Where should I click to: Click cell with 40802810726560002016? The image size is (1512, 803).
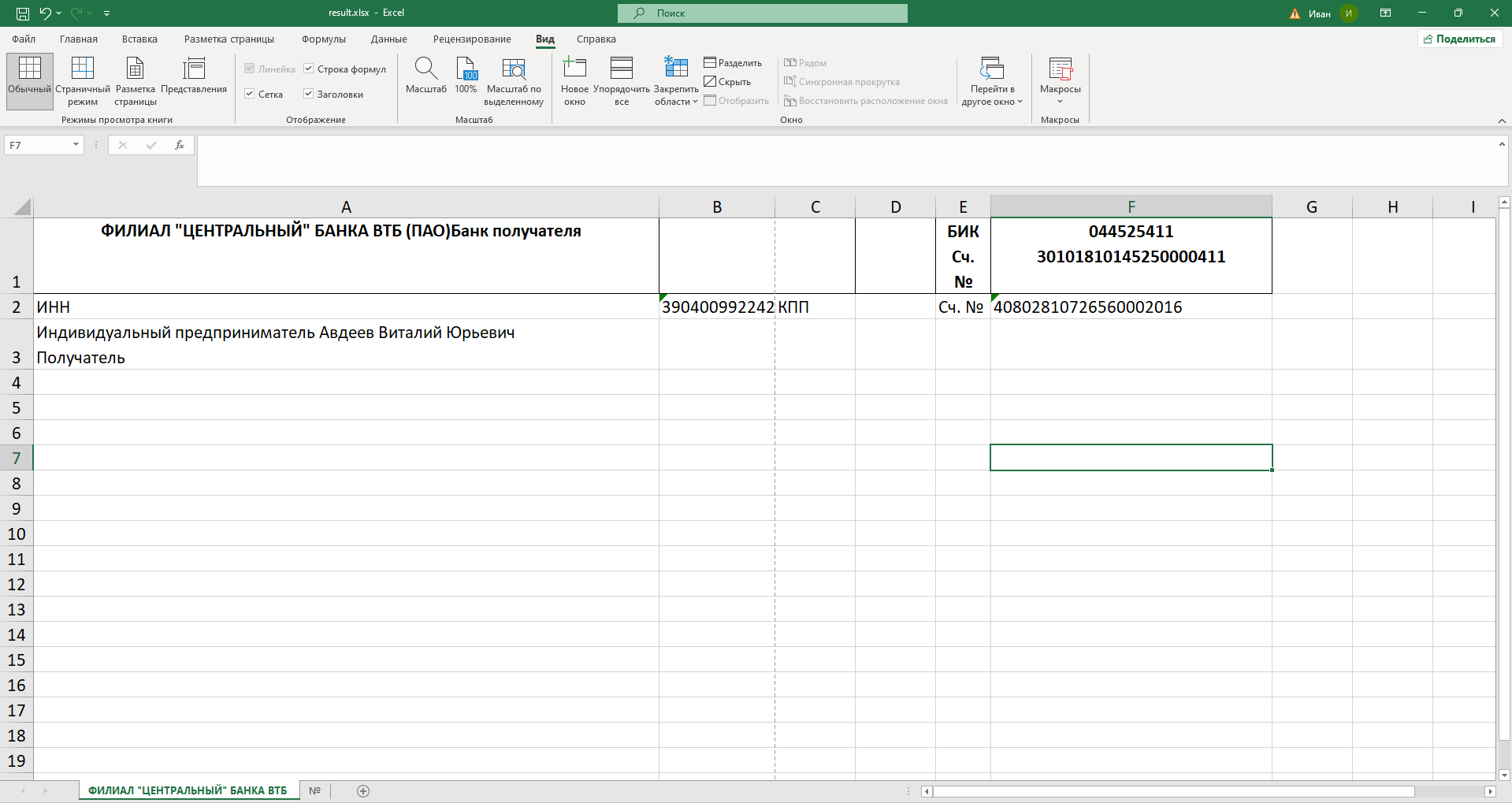click(x=1131, y=307)
